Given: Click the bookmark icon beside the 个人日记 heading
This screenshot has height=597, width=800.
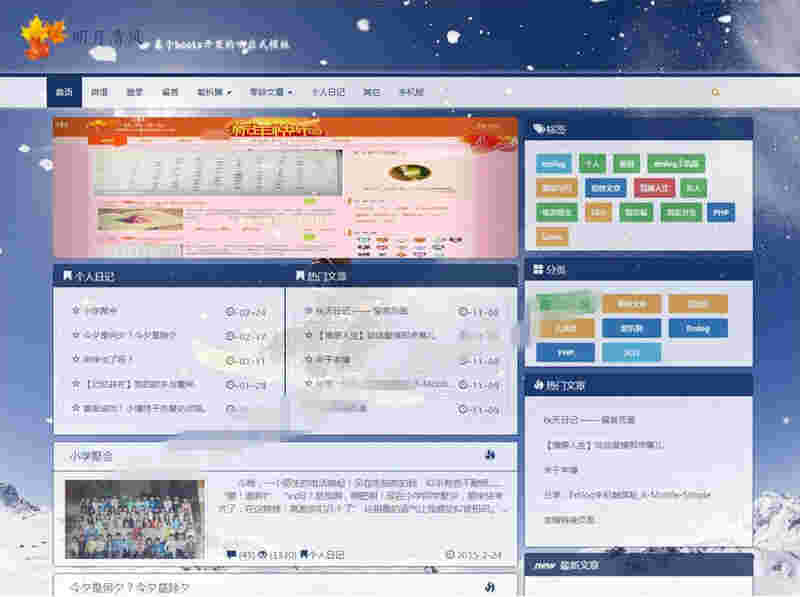Looking at the screenshot, I should (67, 276).
